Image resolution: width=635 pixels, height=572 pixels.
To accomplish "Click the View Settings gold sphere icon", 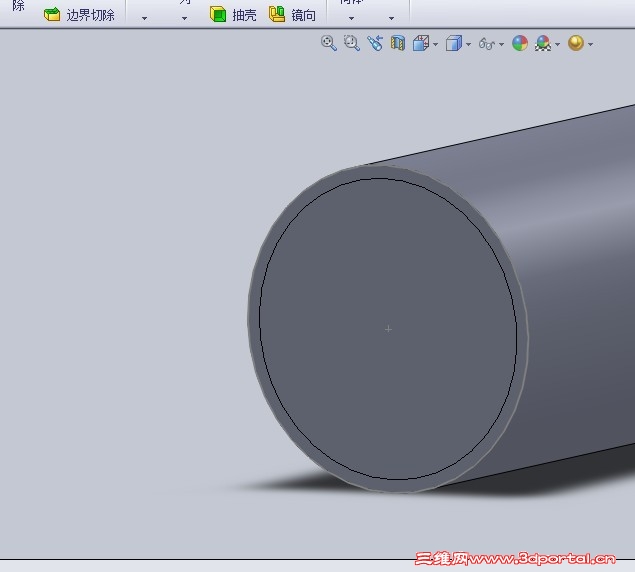I will click(576, 43).
